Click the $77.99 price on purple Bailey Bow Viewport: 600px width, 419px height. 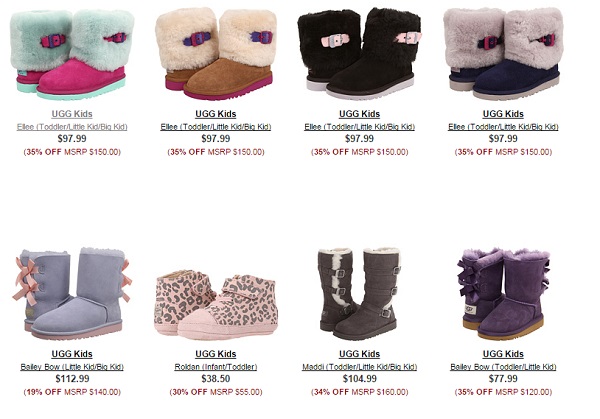[x=503, y=379]
